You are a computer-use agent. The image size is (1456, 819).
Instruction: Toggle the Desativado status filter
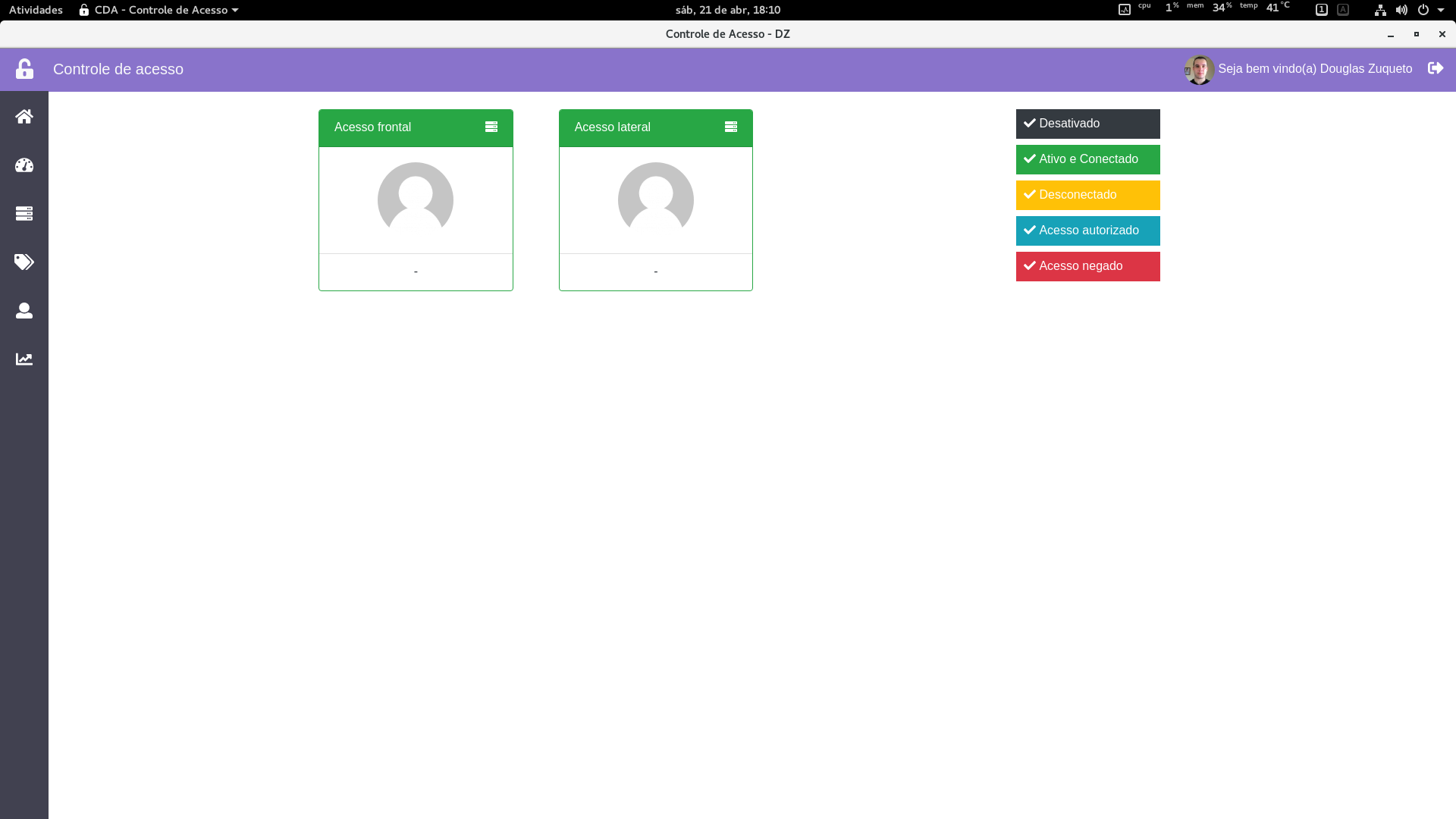pos(1087,124)
